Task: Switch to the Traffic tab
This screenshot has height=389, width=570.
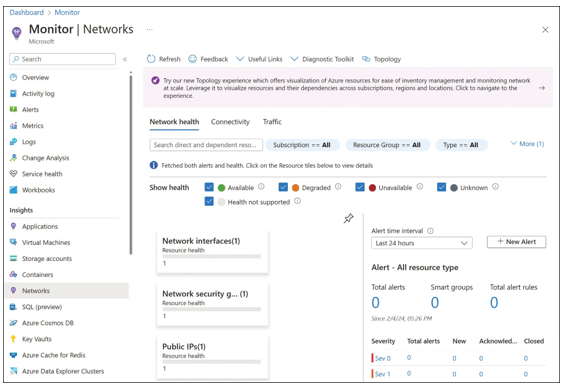Action: click(x=272, y=122)
